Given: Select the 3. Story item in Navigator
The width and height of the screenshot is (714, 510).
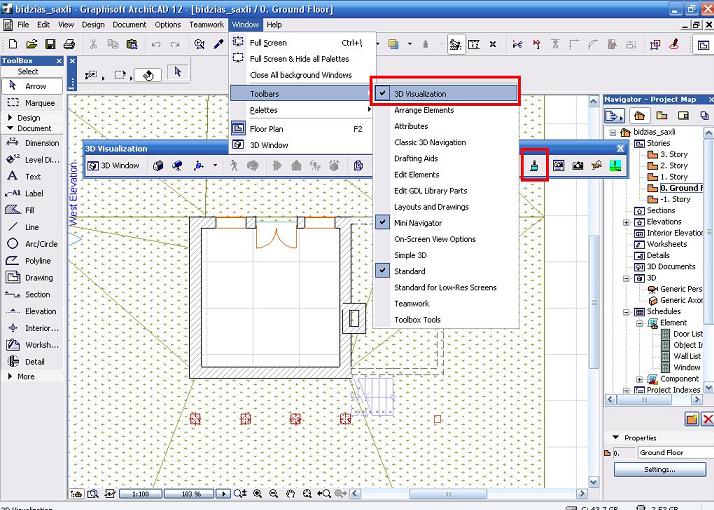Looking at the screenshot, I should point(668,154).
